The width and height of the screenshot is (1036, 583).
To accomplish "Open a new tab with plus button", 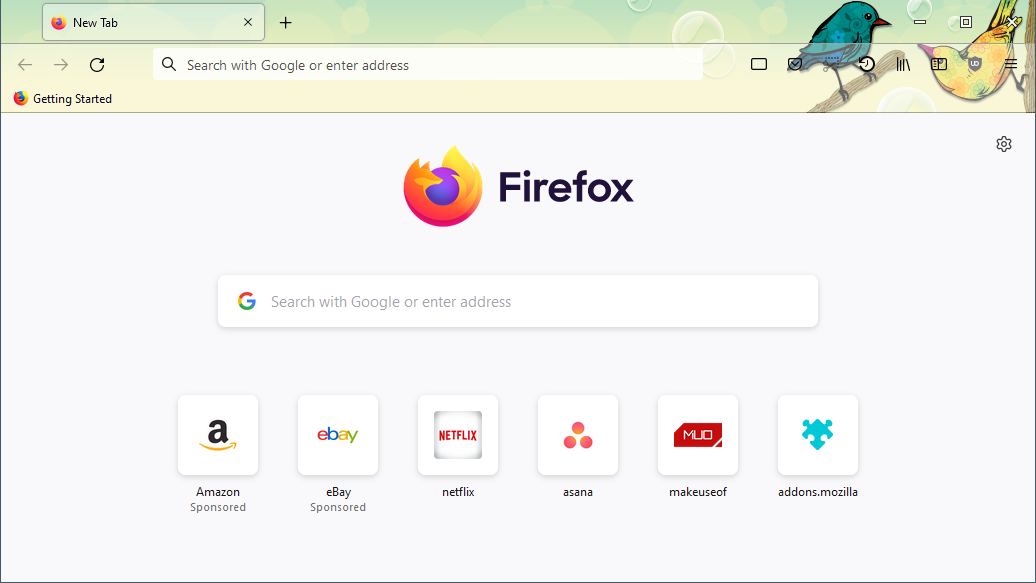I will 286,22.
